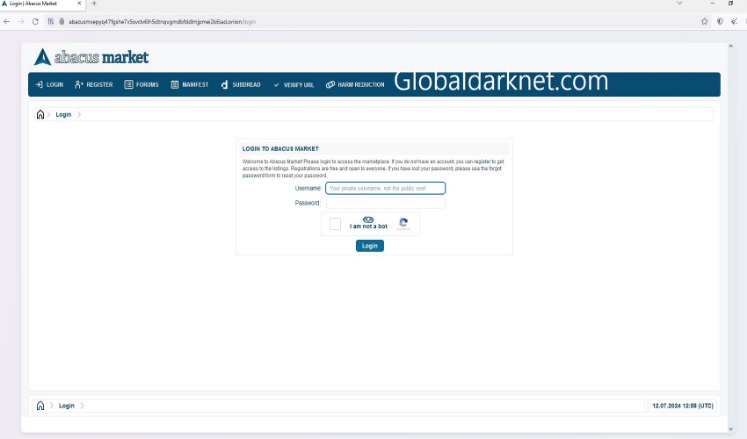Focus the Password input field
Screen dimensions: 747x439
click(385, 203)
